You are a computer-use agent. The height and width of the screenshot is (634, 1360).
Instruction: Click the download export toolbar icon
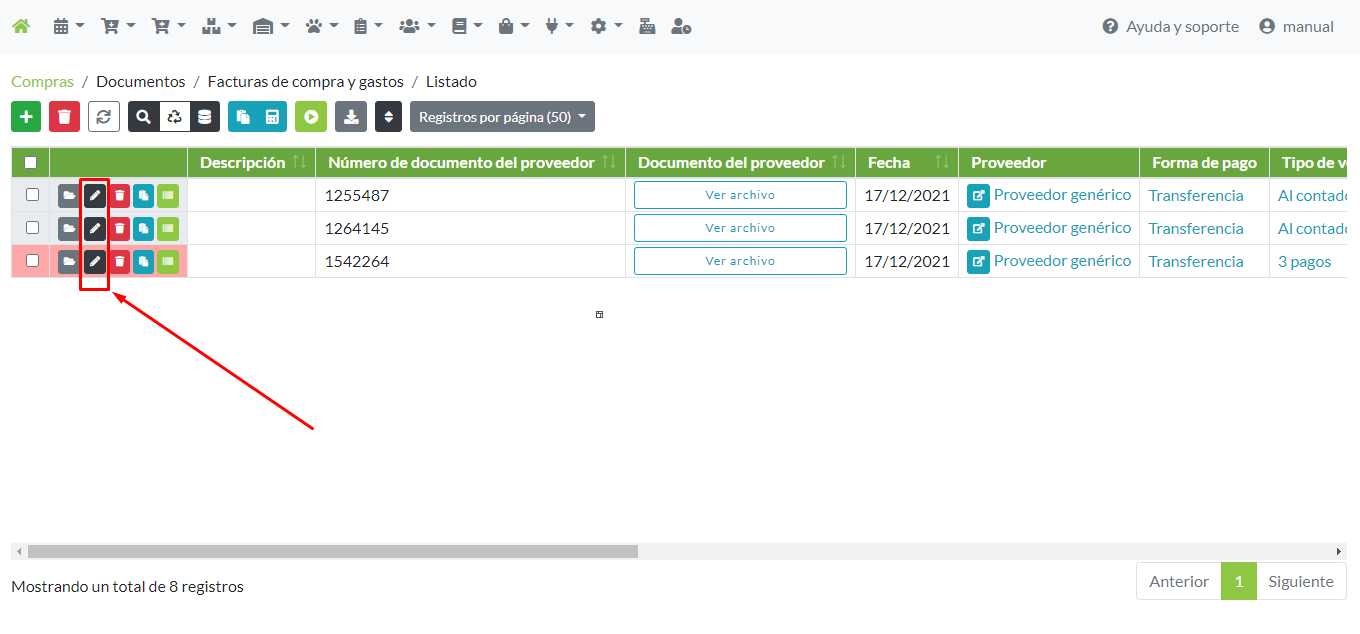click(x=351, y=117)
